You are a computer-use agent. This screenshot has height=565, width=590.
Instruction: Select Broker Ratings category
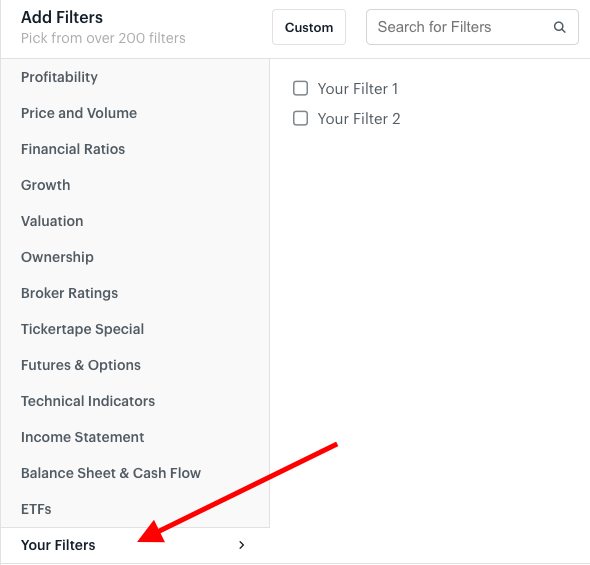click(69, 293)
